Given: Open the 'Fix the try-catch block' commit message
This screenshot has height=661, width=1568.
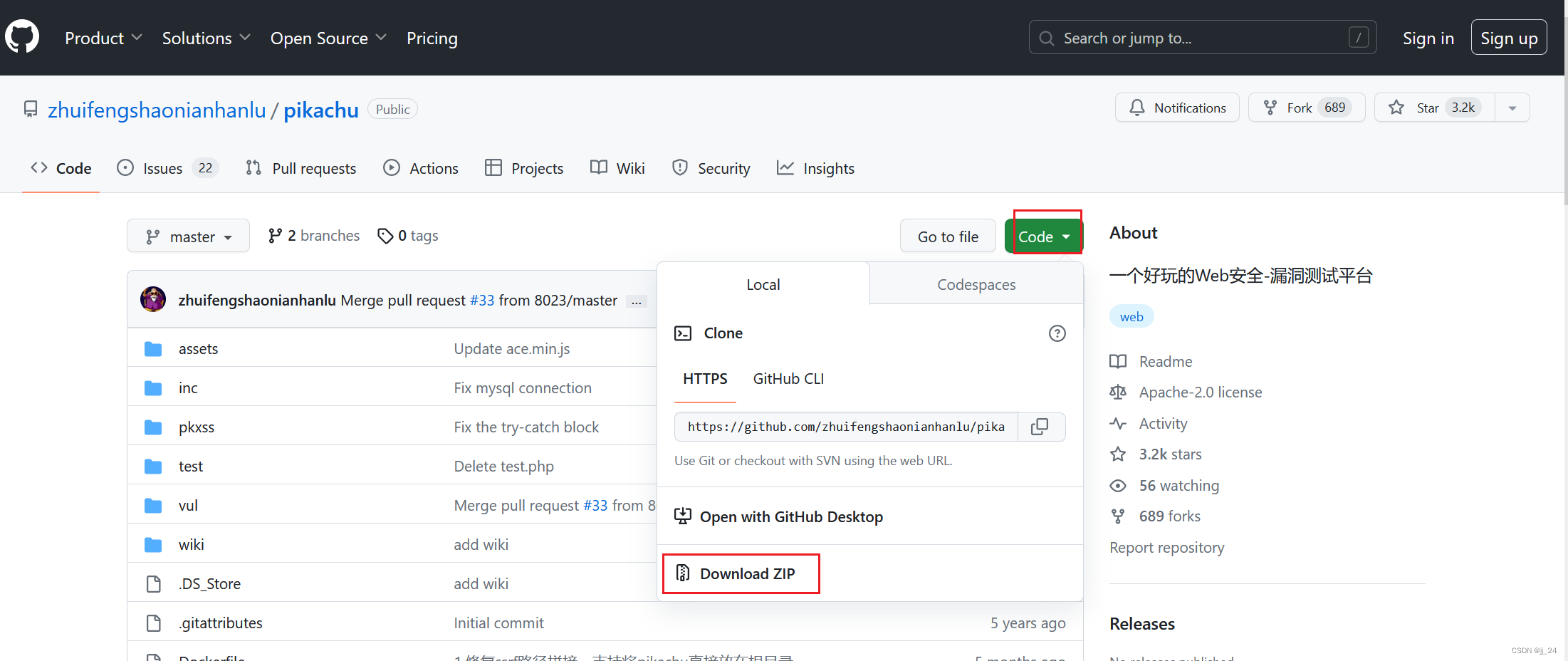Looking at the screenshot, I should [x=526, y=427].
